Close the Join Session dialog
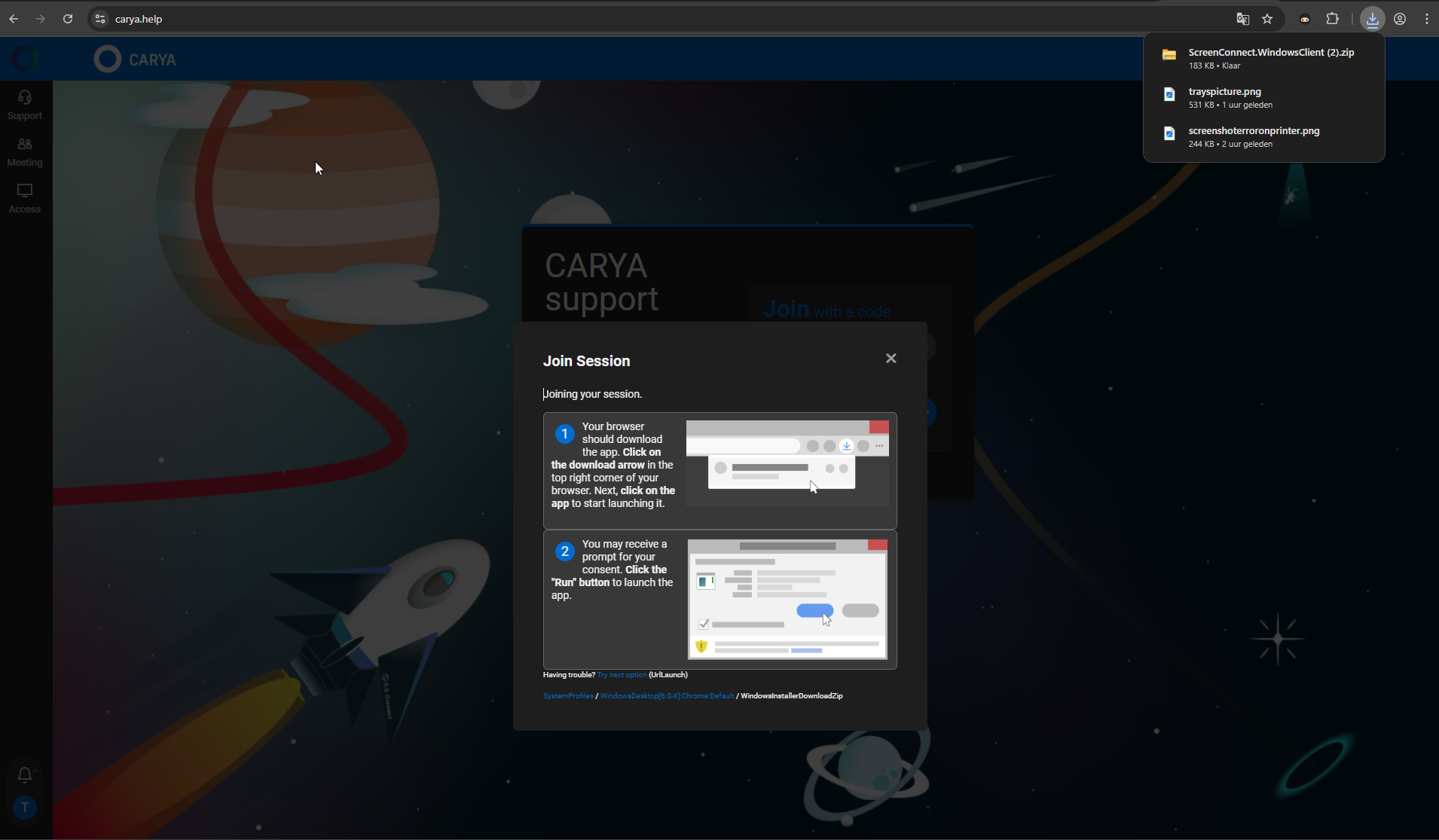Viewport: 1439px width, 840px height. (x=891, y=358)
